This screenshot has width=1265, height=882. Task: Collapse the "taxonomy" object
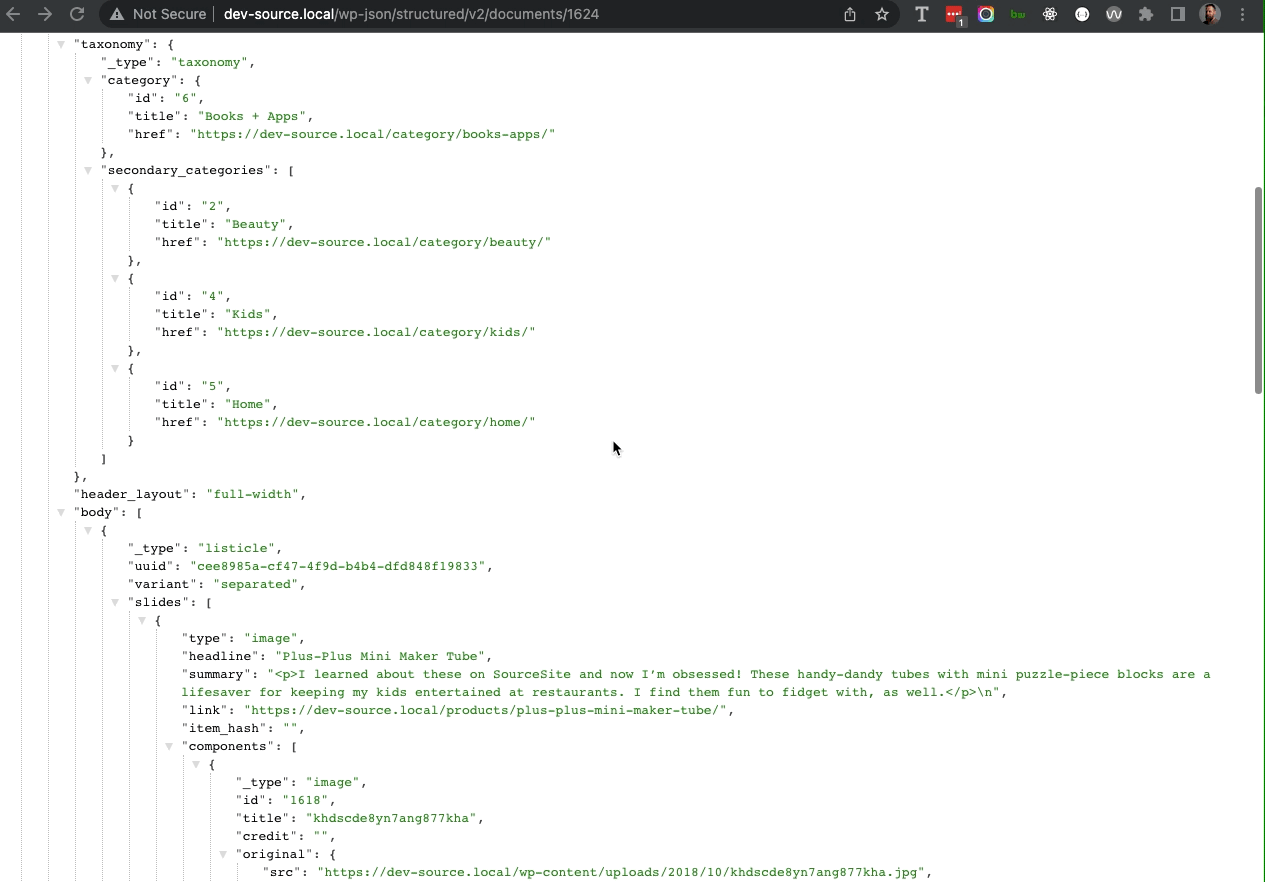pos(61,44)
